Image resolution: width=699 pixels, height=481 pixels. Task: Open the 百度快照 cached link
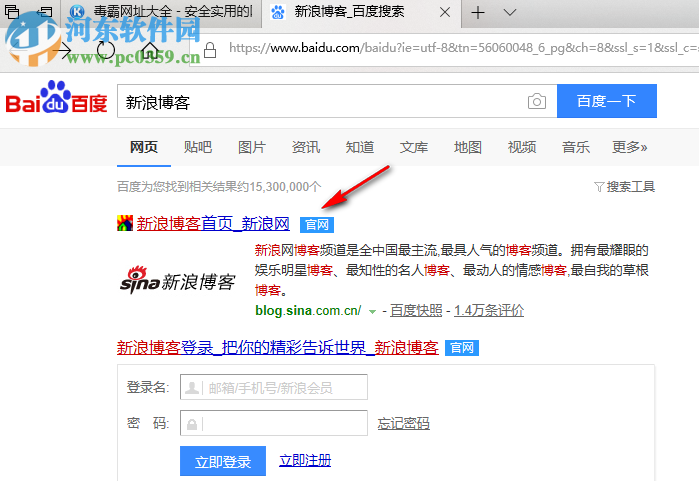coord(416,310)
